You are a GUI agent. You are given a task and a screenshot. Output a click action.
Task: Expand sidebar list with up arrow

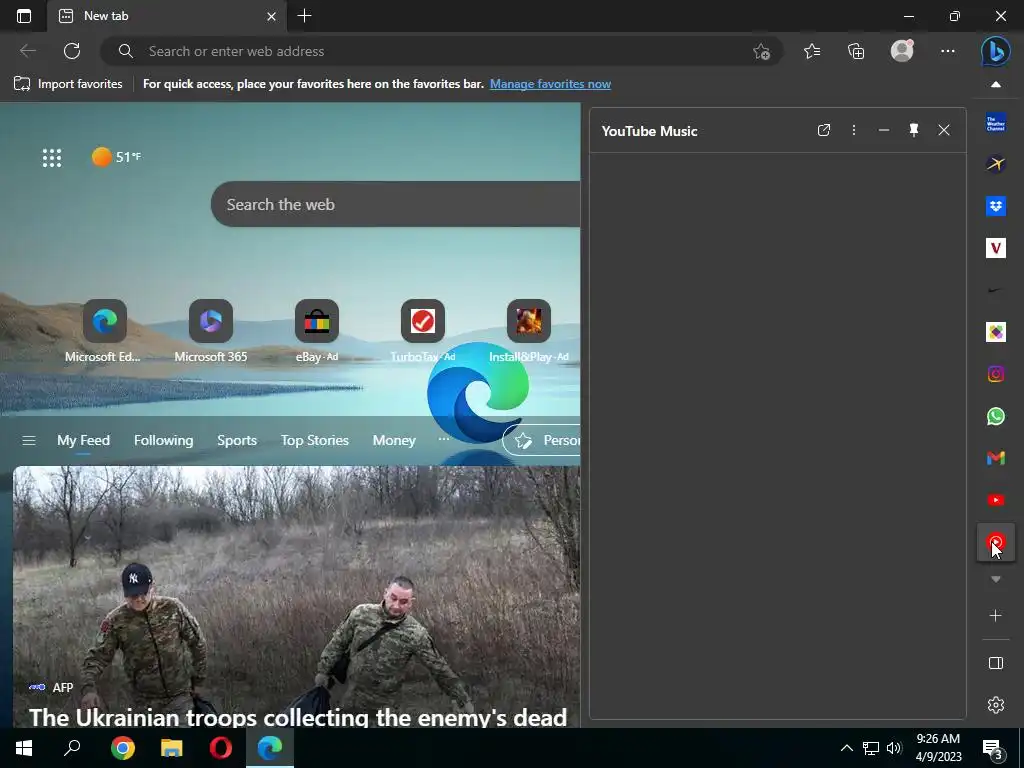995,84
